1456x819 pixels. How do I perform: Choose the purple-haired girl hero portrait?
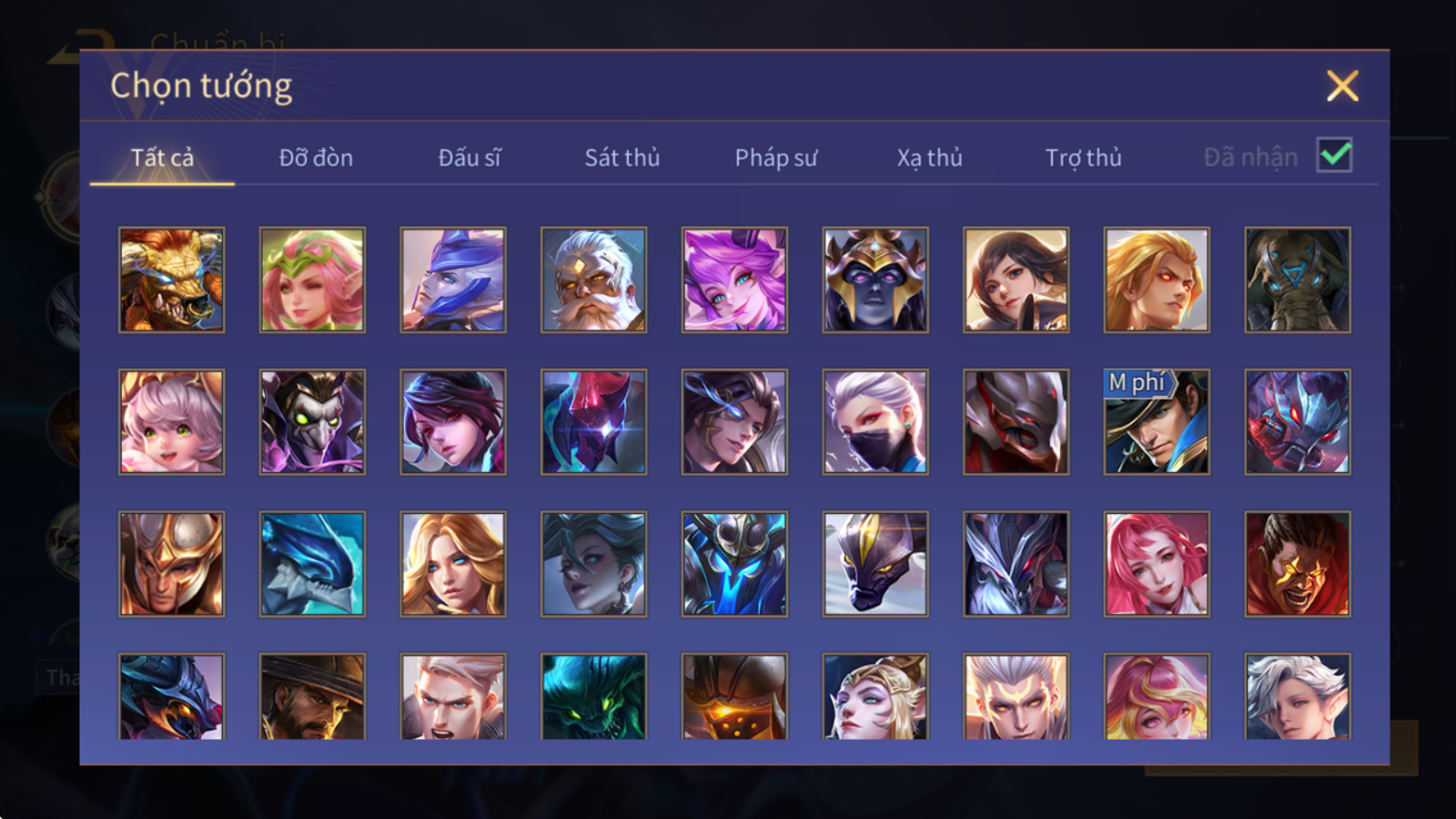click(x=734, y=279)
